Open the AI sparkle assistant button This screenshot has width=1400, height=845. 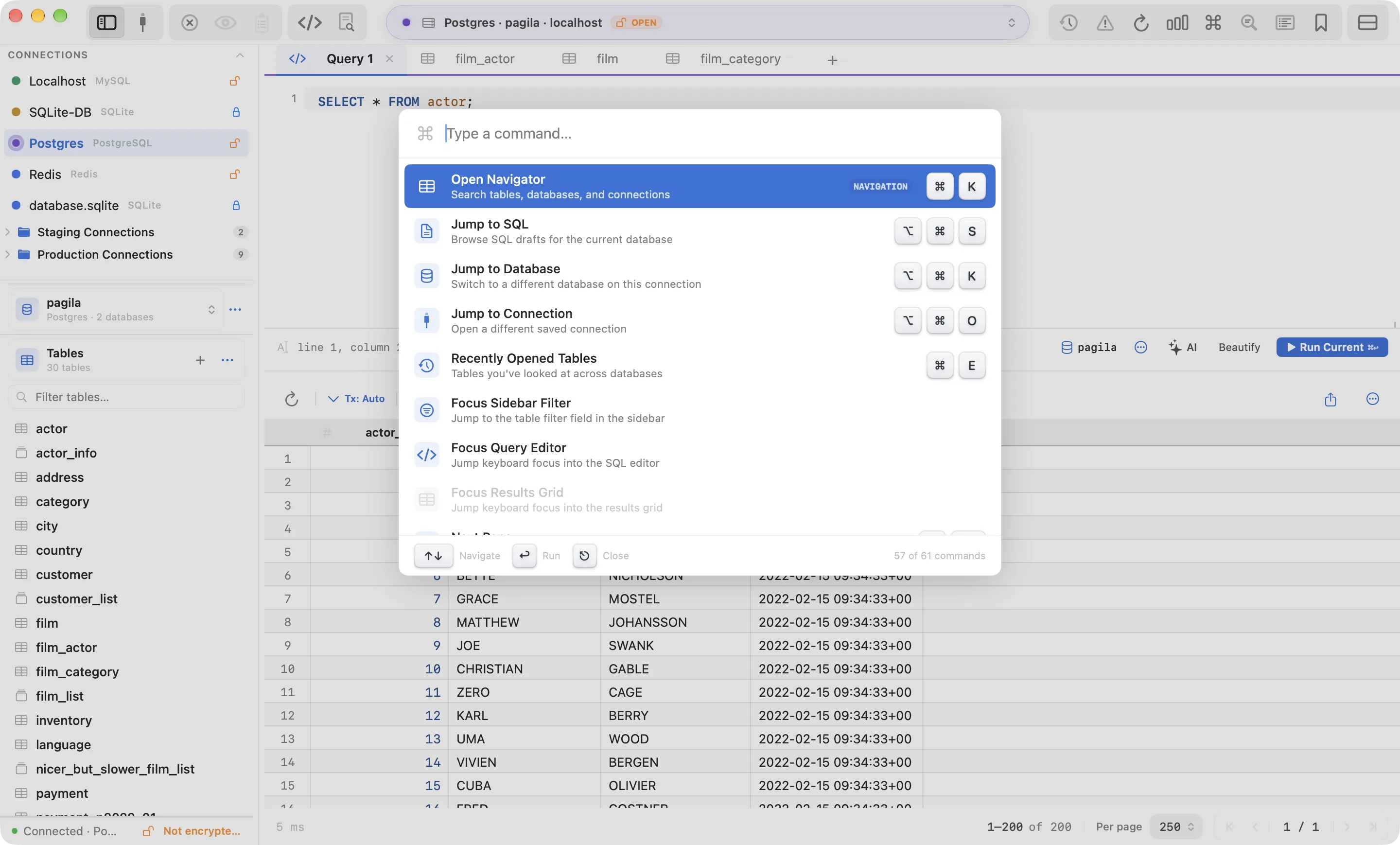tap(1183, 347)
